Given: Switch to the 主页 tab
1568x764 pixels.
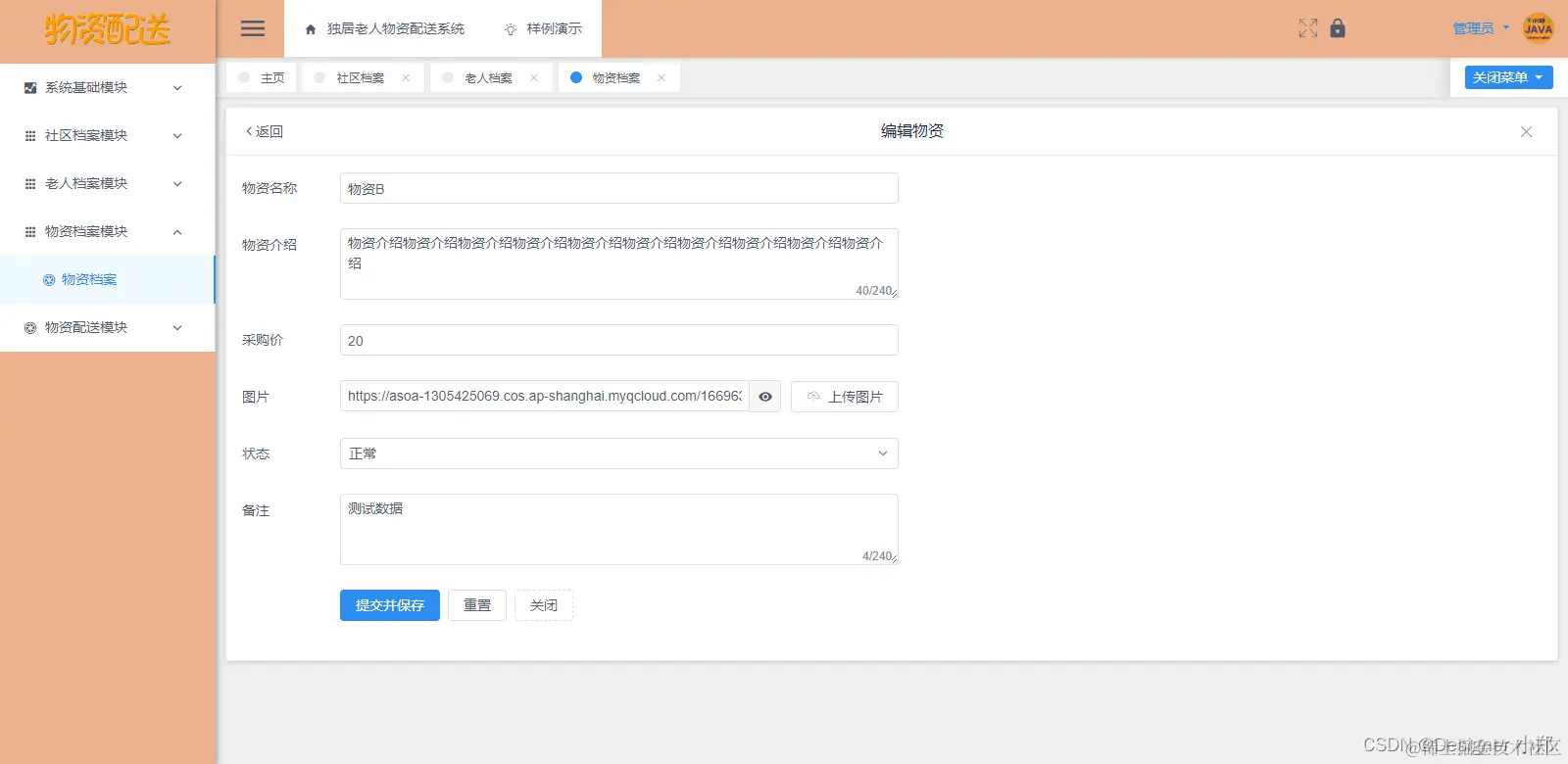Looking at the screenshot, I should click(262, 77).
